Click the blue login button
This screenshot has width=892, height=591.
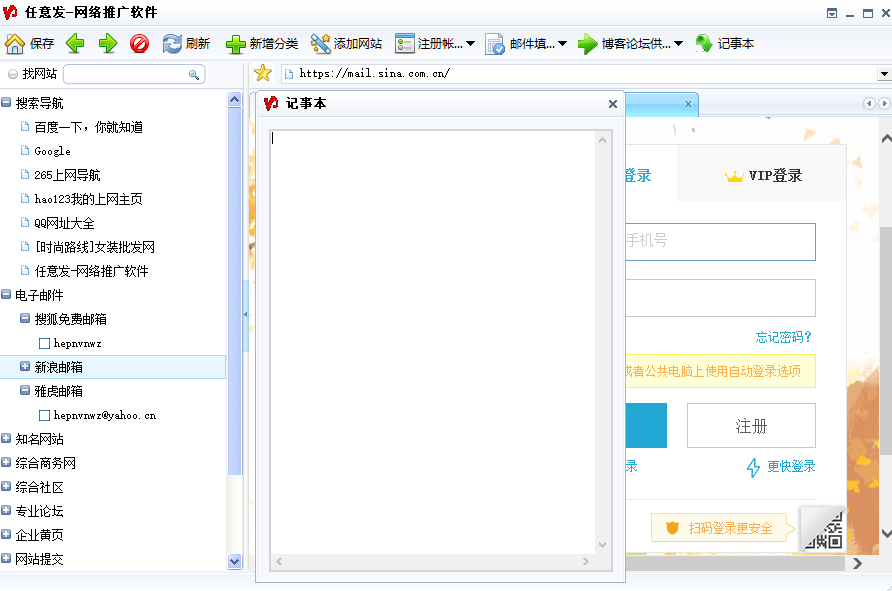tap(646, 425)
